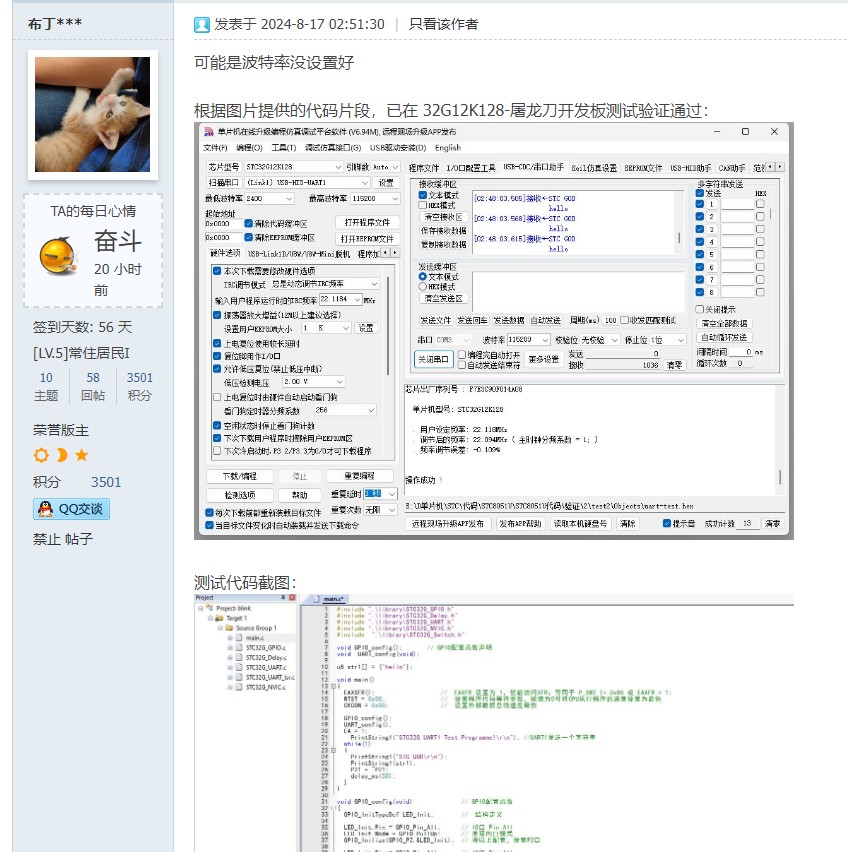This screenshot has height=852, width=848.
Task: Open the 低压检测电压 2.00 V dropdown
Action: 313,382
